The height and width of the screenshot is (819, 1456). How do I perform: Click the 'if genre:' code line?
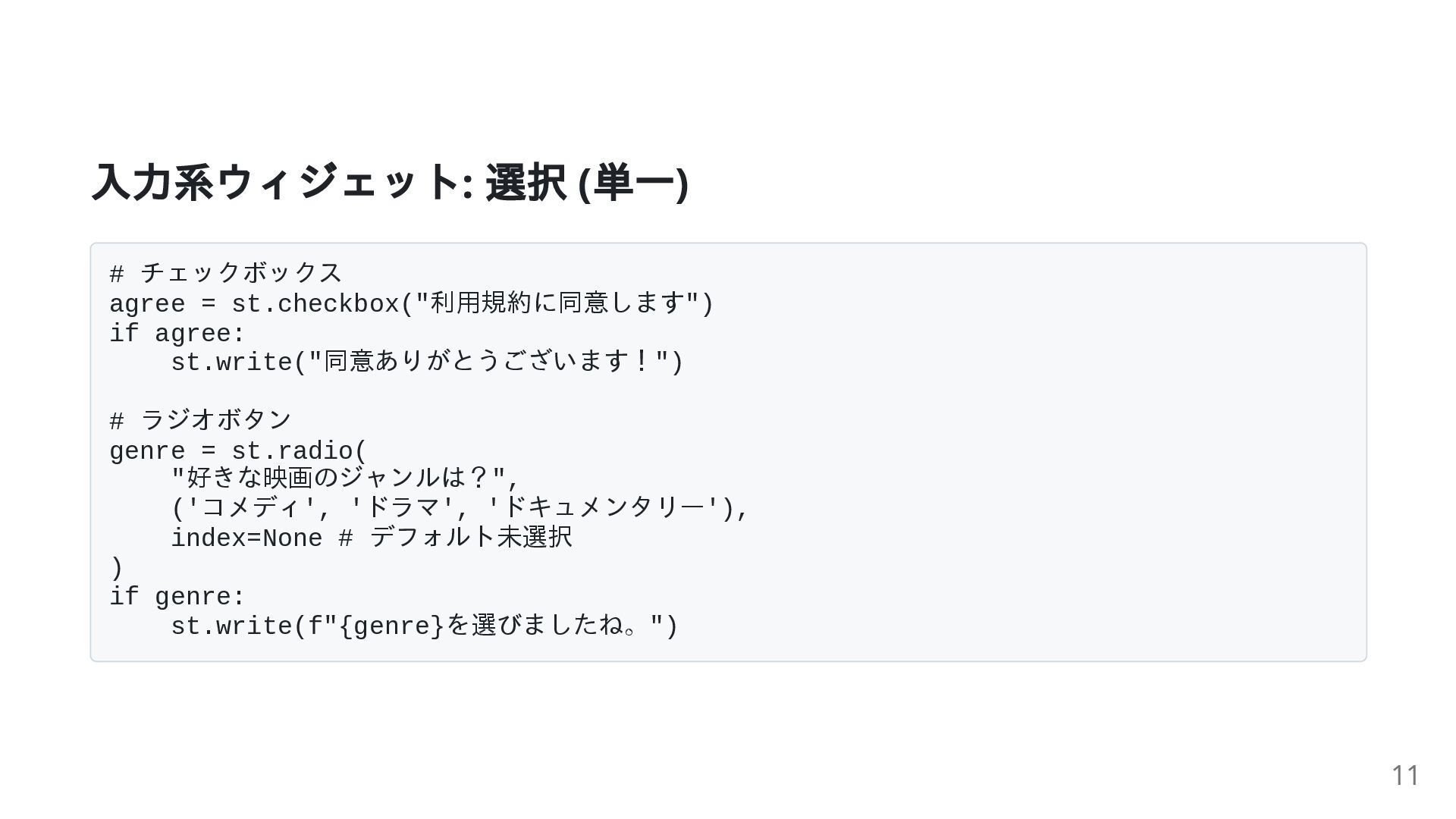pyautogui.click(x=177, y=597)
